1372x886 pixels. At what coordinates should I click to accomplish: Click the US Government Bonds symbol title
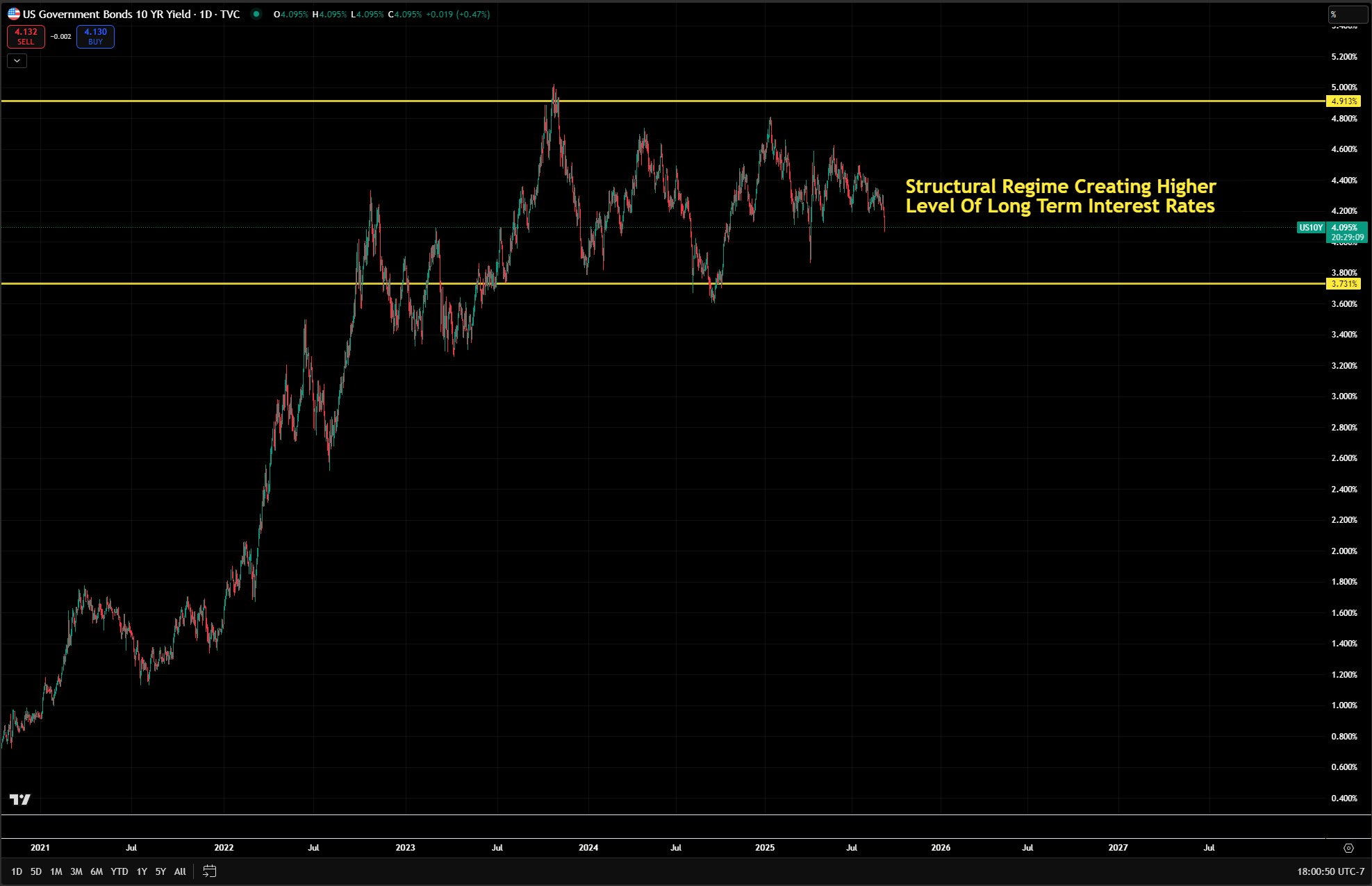coord(106,14)
